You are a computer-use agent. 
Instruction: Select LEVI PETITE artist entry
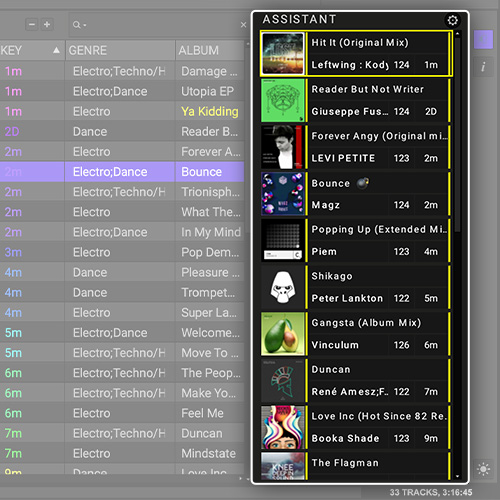[343, 158]
